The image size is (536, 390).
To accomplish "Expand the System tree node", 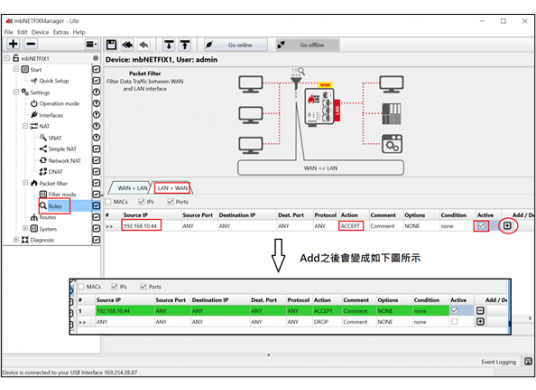I will (x=25, y=228).
